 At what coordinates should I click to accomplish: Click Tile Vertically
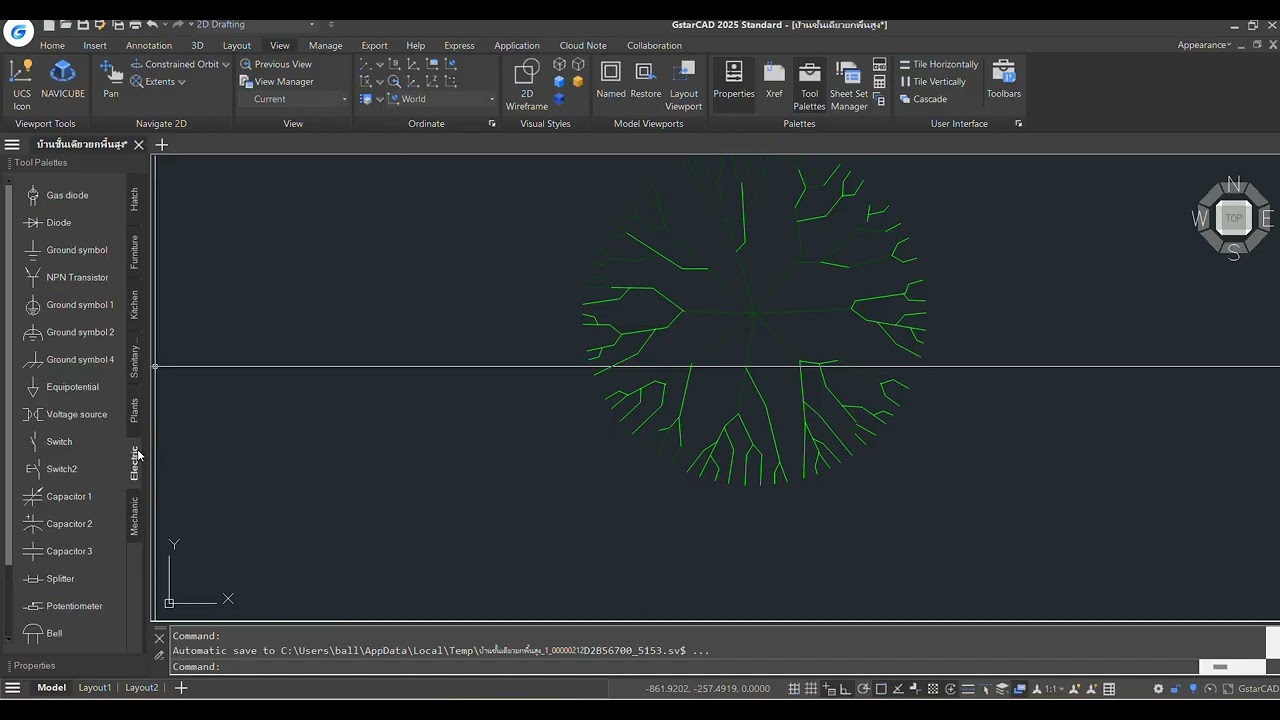[933, 82]
